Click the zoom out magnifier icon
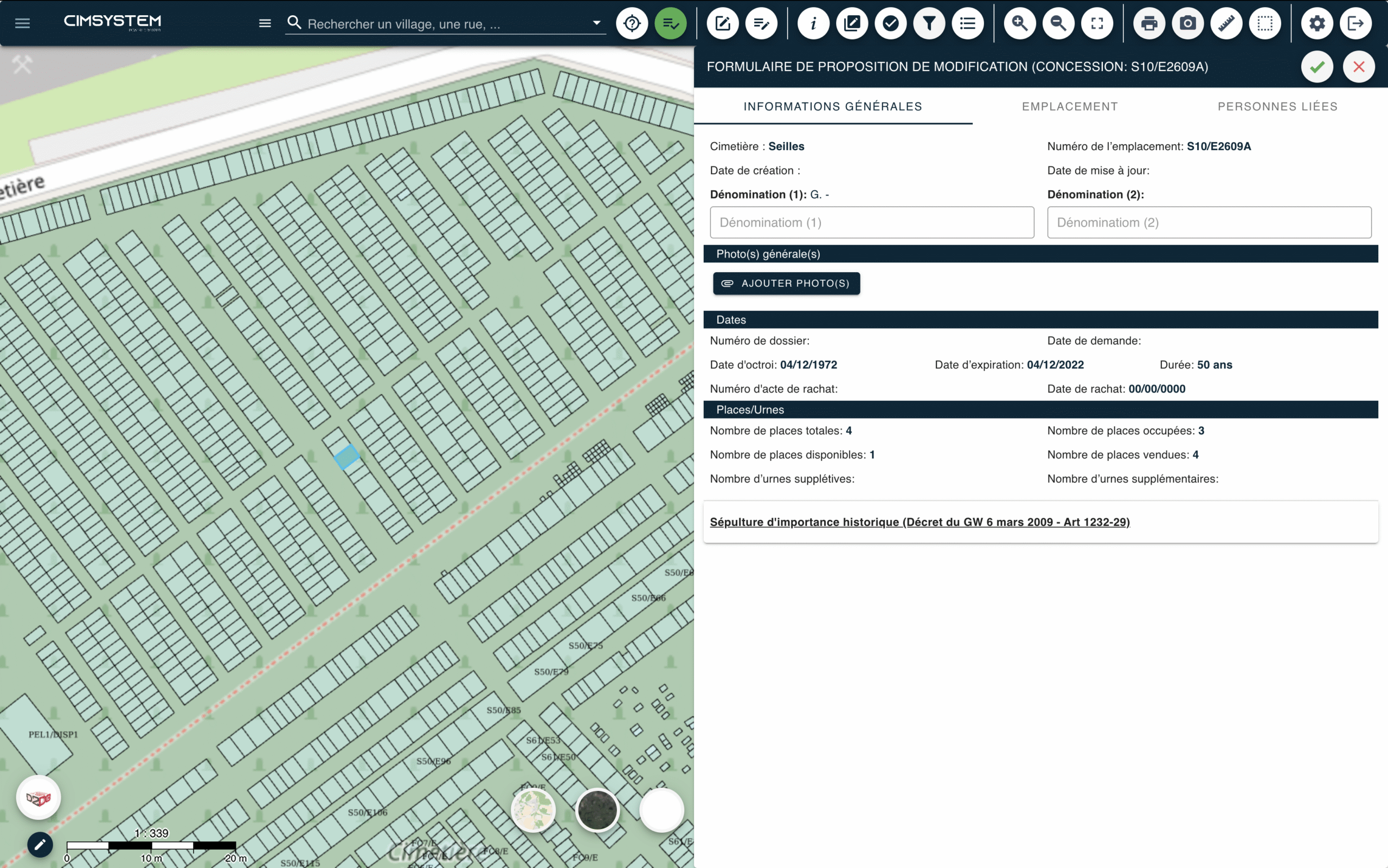1388x868 pixels. click(1058, 23)
